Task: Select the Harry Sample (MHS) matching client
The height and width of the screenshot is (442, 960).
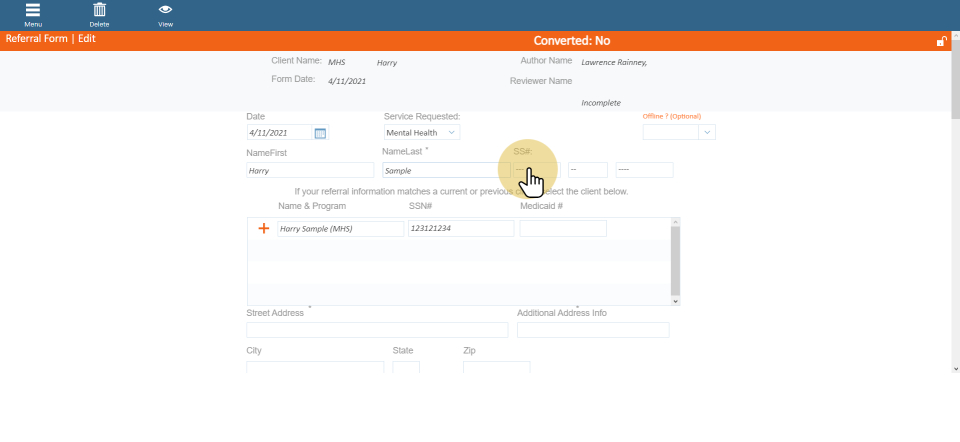Action: click(327, 229)
